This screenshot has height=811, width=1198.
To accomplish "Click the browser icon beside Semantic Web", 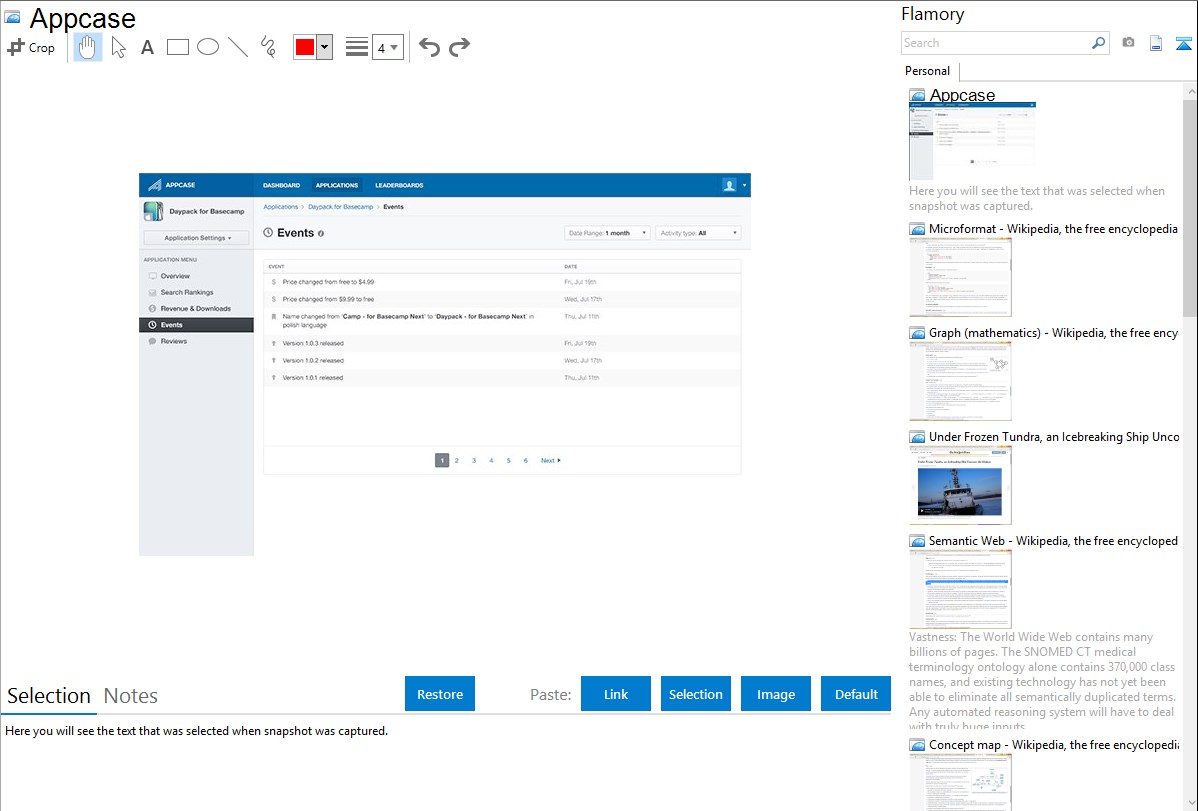I will [x=917, y=540].
